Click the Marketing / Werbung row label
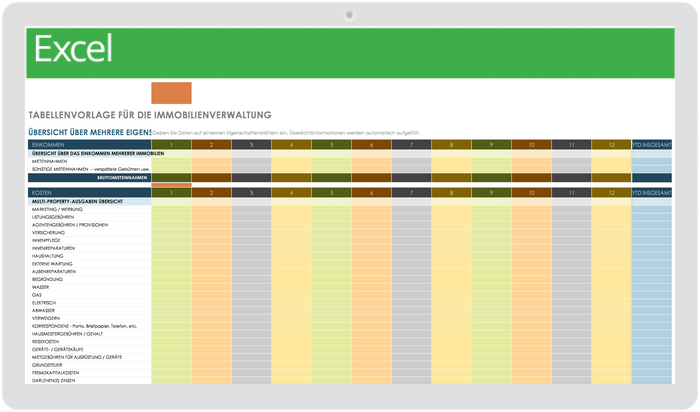Viewport: 700px width, 412px height. pos(58,210)
